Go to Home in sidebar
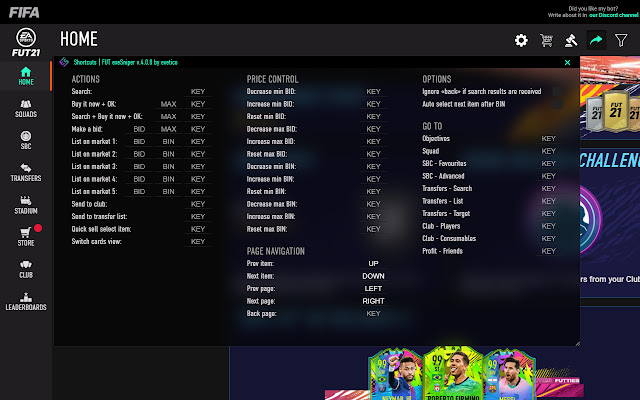Image resolution: width=640 pixels, height=400 pixels. (26, 76)
